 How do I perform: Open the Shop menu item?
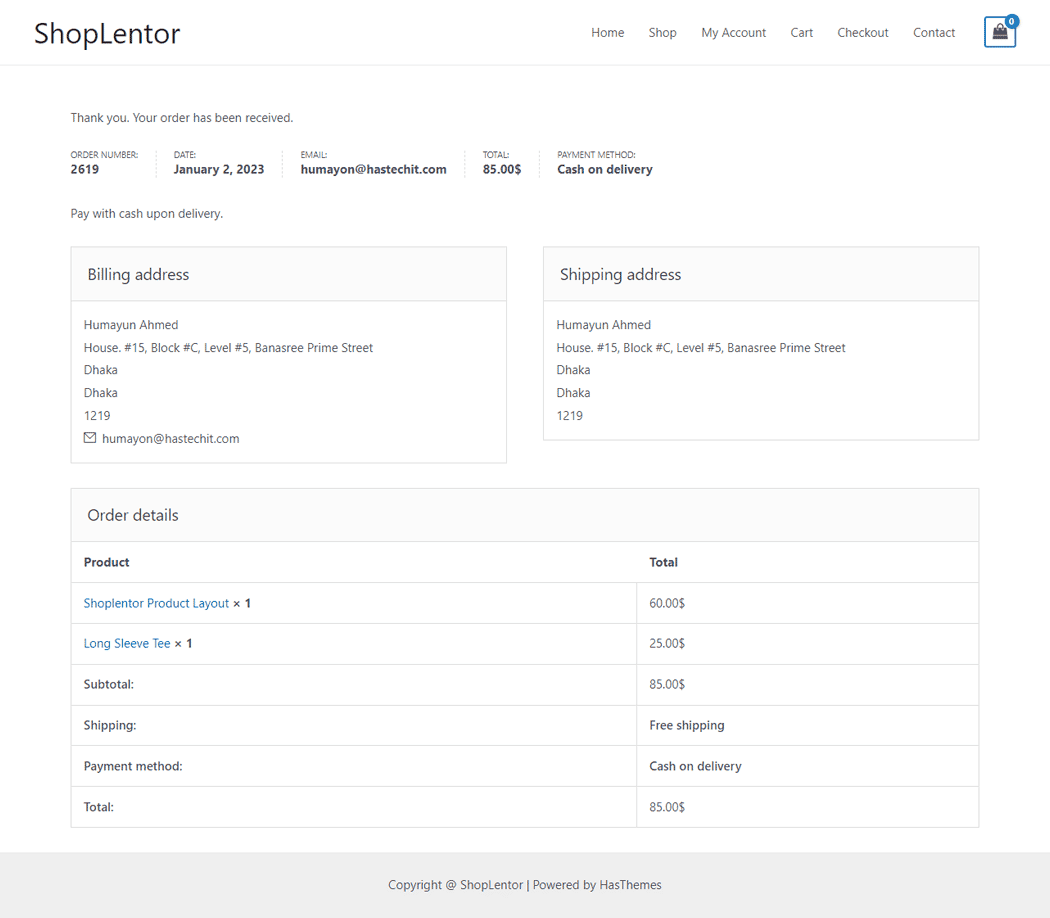tap(662, 33)
